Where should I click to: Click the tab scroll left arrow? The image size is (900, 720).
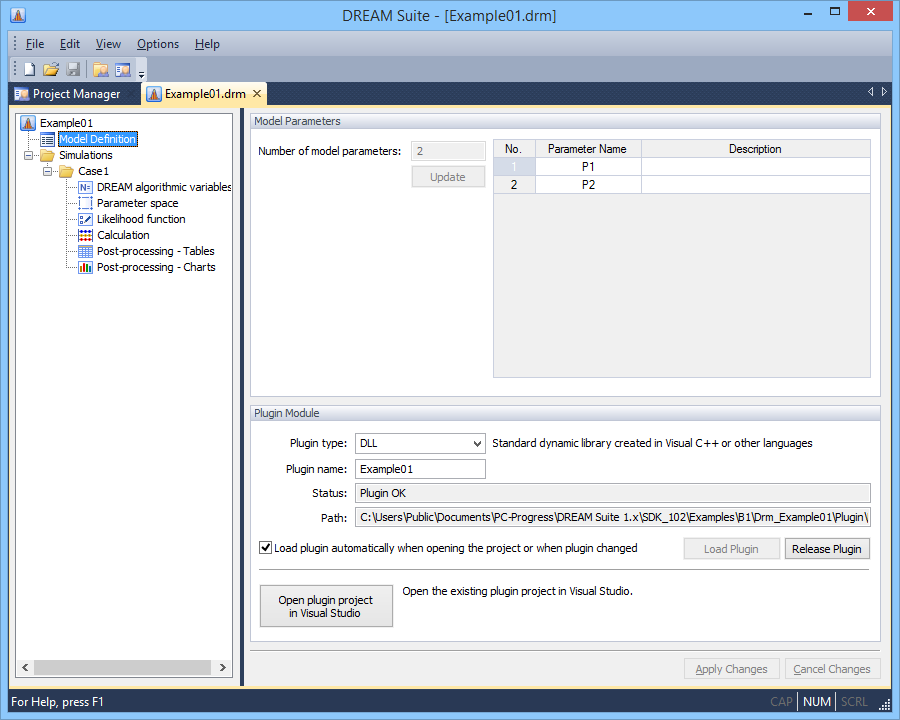tap(871, 92)
